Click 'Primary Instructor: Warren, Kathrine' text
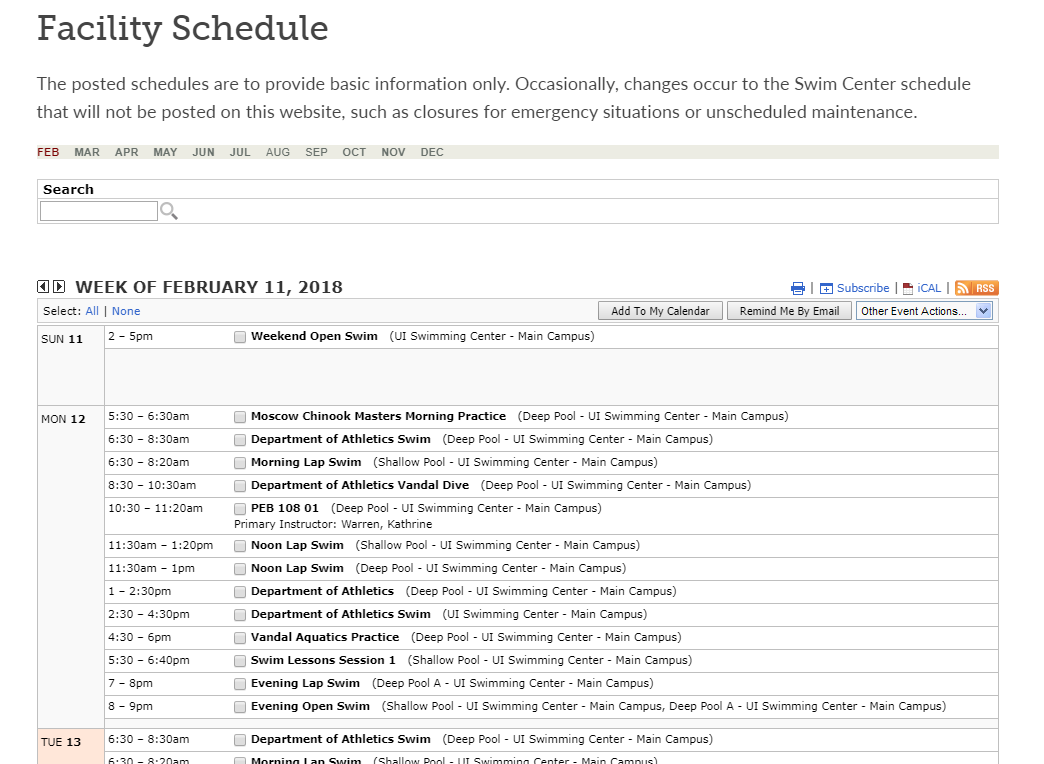Screen dimensions: 1044x764 coord(333,524)
